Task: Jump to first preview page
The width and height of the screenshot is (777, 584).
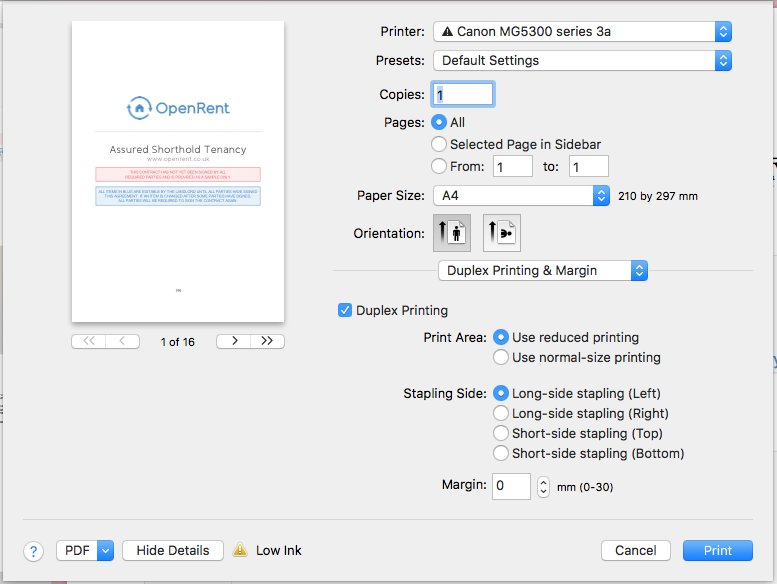Action: coord(88,341)
